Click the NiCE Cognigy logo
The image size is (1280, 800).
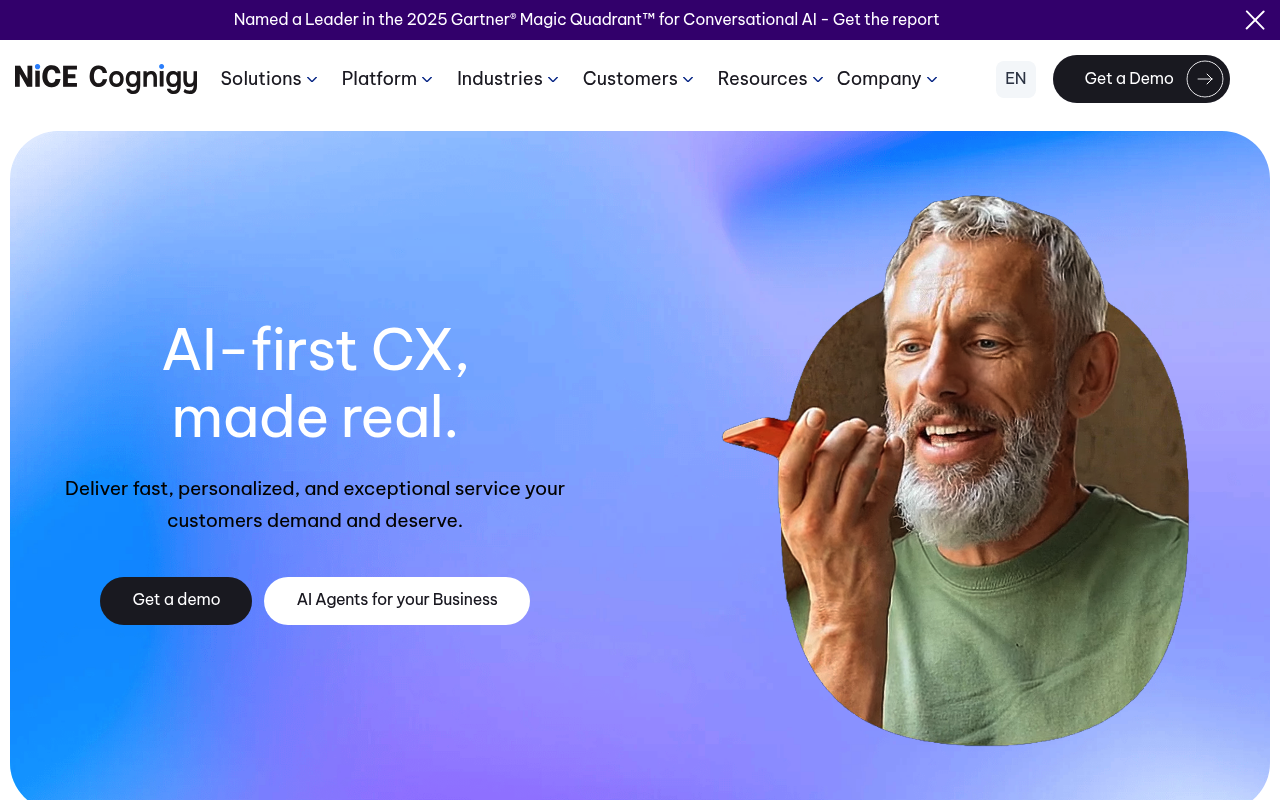point(106,79)
